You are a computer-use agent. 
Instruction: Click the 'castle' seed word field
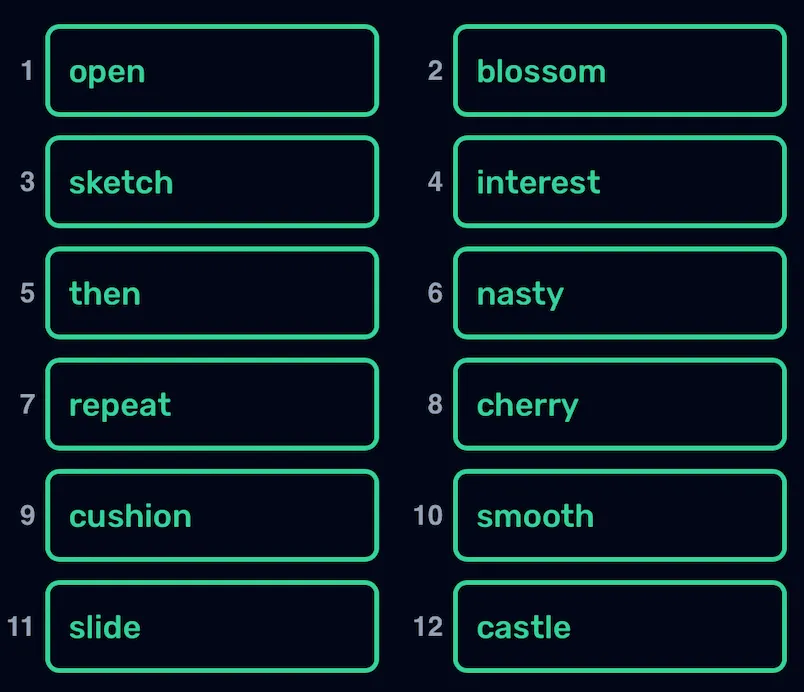tap(620, 626)
